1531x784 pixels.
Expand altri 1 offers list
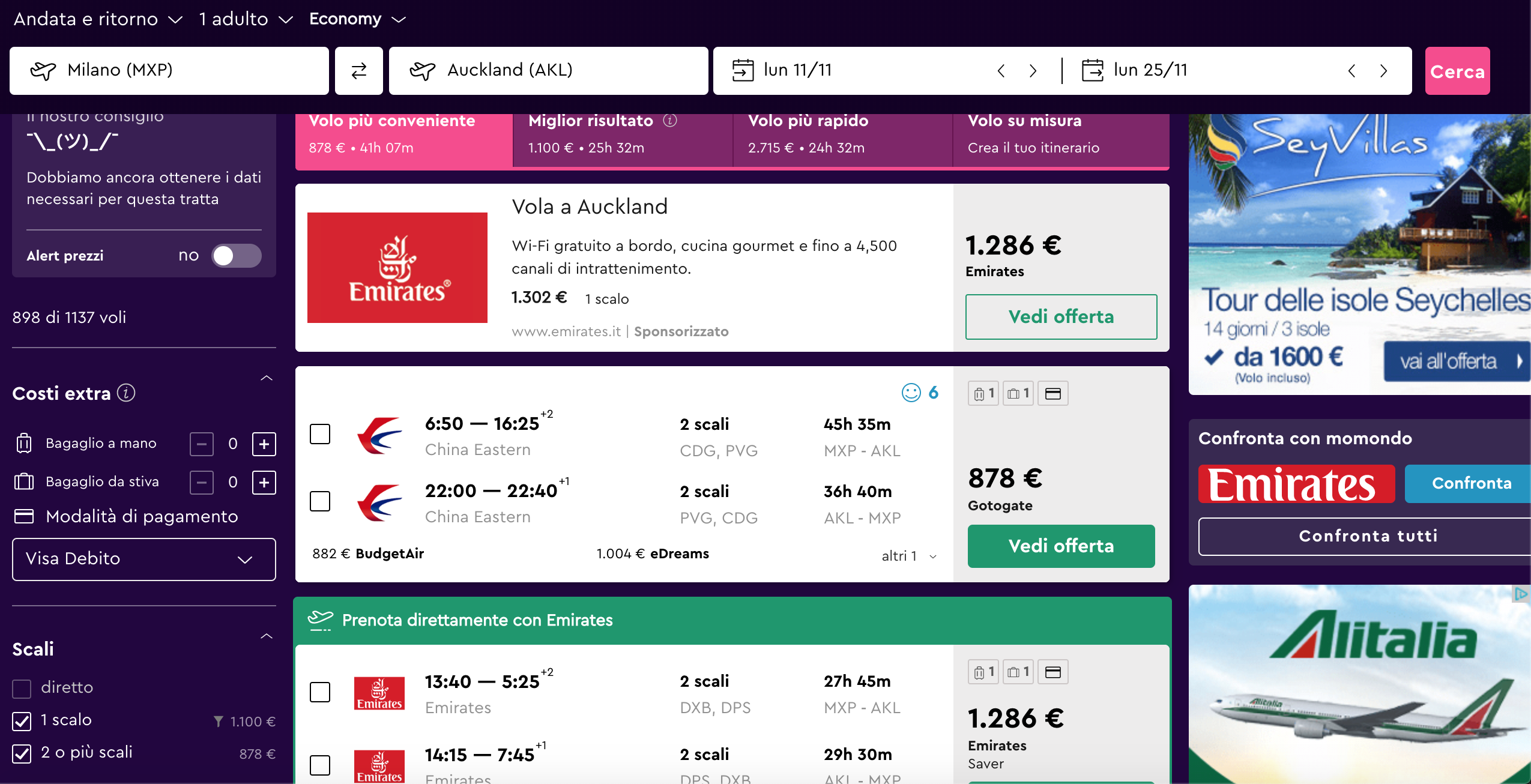909,556
